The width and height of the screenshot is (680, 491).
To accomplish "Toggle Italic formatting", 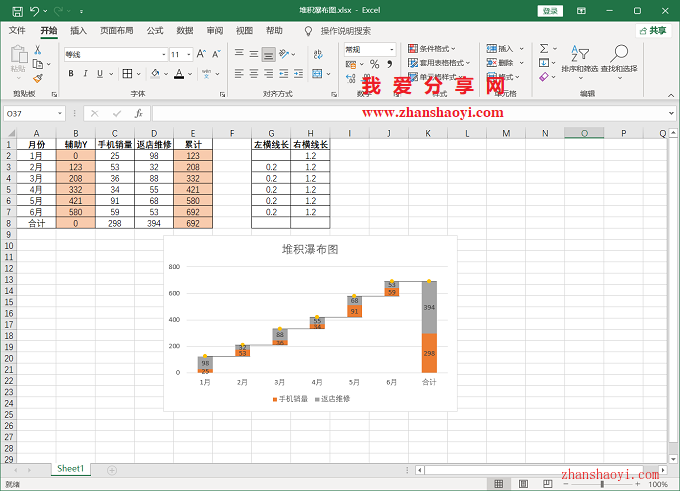I will (x=85, y=74).
